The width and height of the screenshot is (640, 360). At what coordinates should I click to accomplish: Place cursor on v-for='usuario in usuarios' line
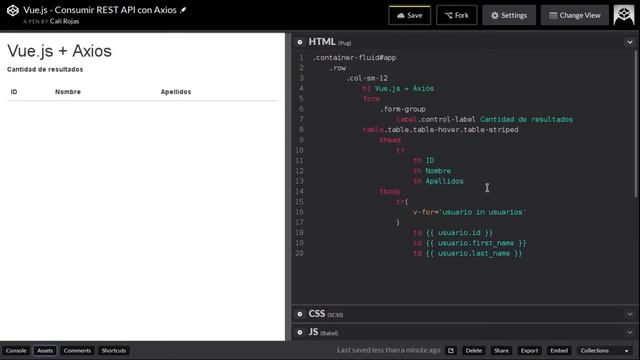(469, 212)
